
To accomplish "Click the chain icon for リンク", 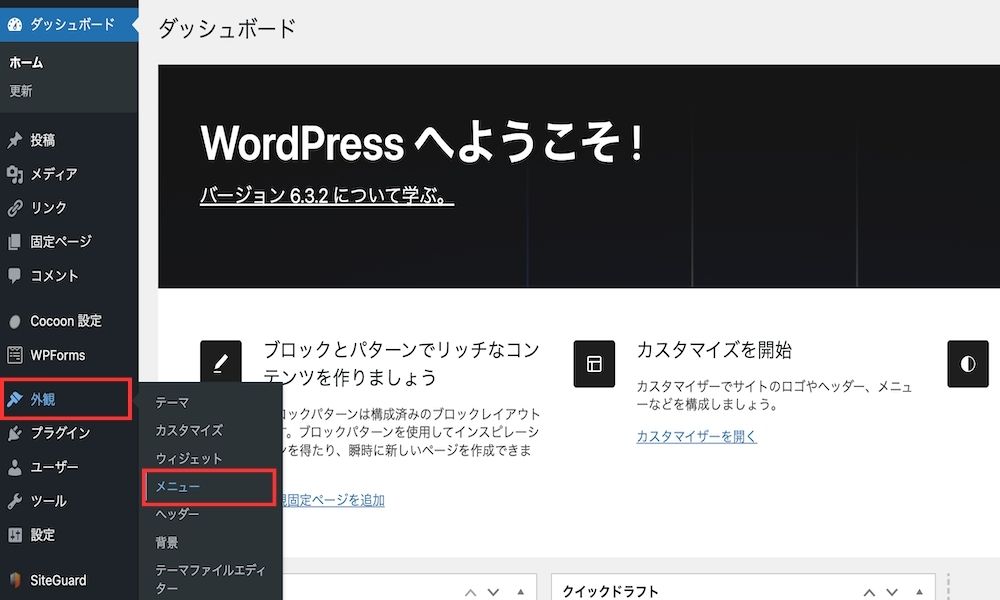I will pos(15,208).
